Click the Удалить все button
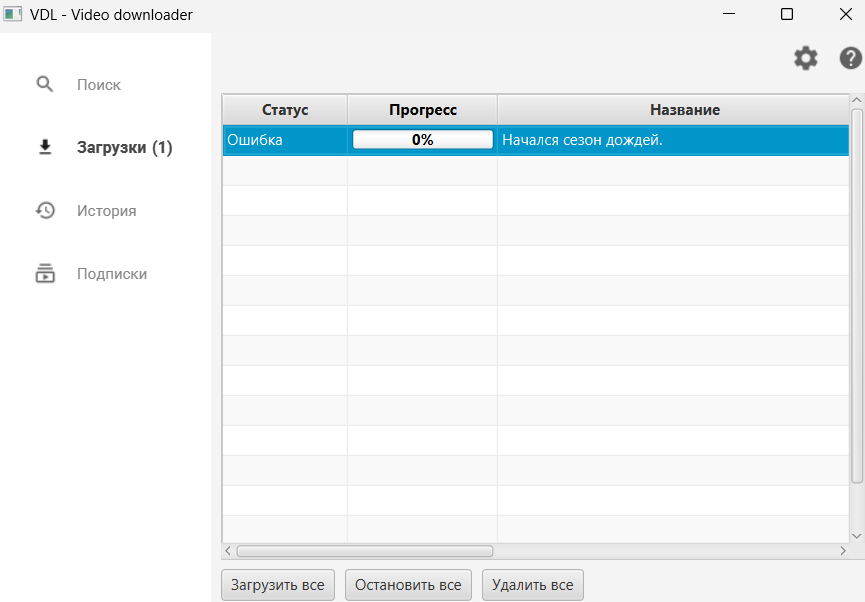This screenshot has width=865, height=602. click(x=532, y=584)
